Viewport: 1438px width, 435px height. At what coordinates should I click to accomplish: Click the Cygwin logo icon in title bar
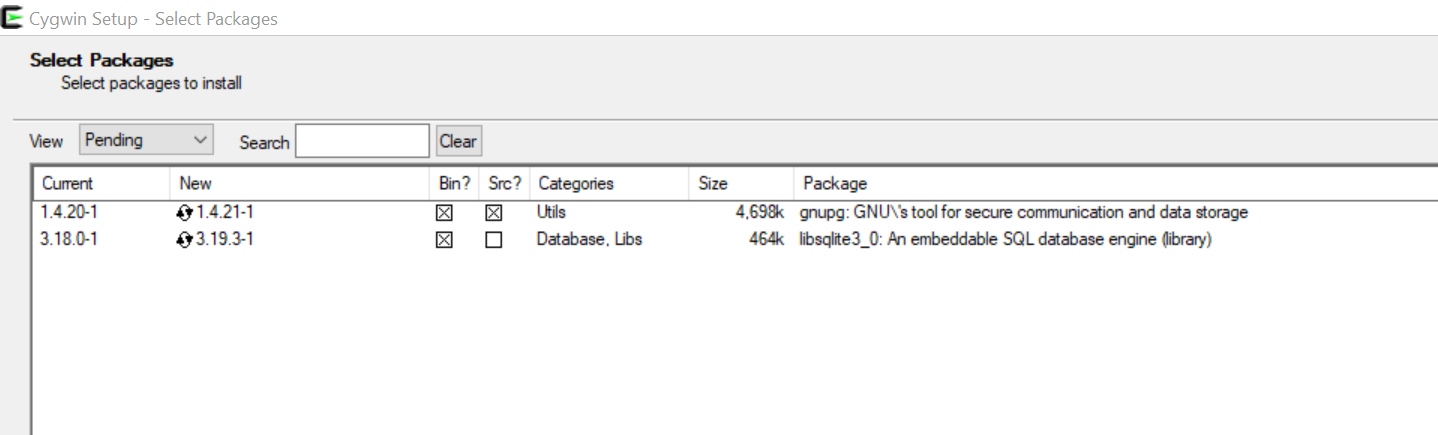pyautogui.click(x=13, y=18)
